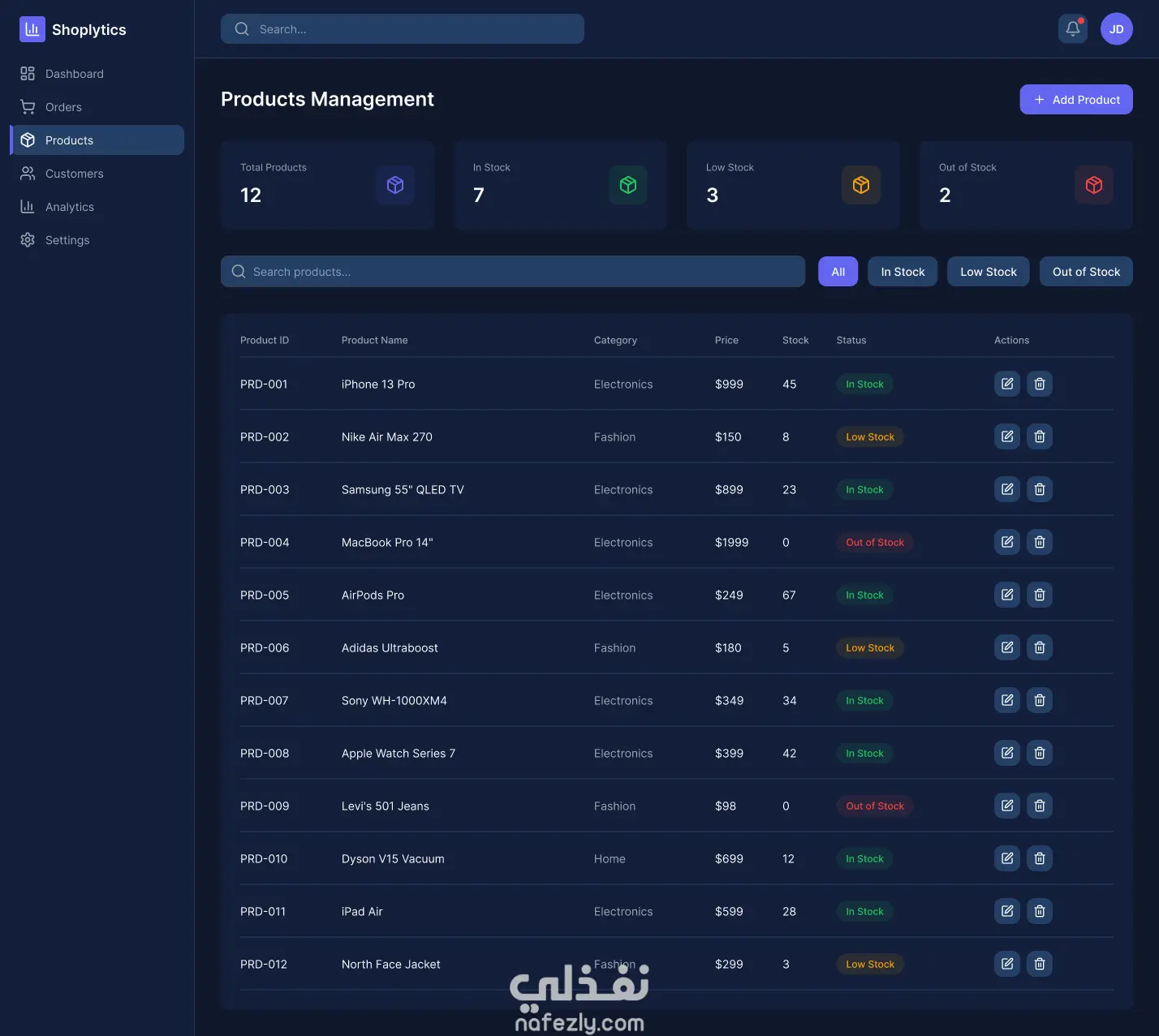Image resolution: width=1159 pixels, height=1036 pixels.
Task: Edit the iPhone 13 Pro product
Action: click(x=1007, y=384)
